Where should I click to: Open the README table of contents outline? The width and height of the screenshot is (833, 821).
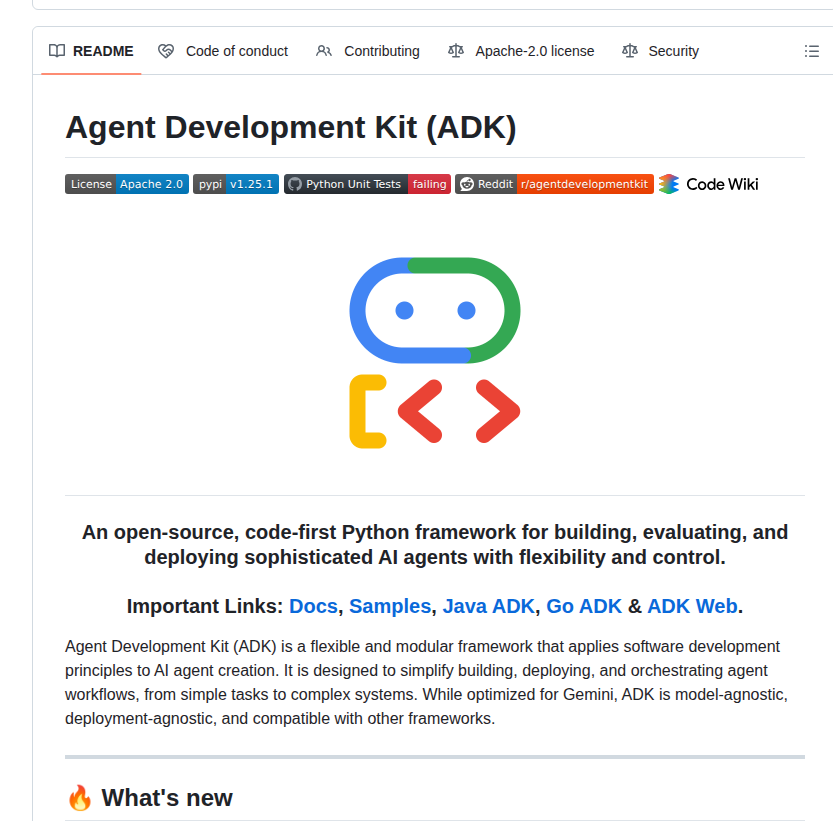812,51
